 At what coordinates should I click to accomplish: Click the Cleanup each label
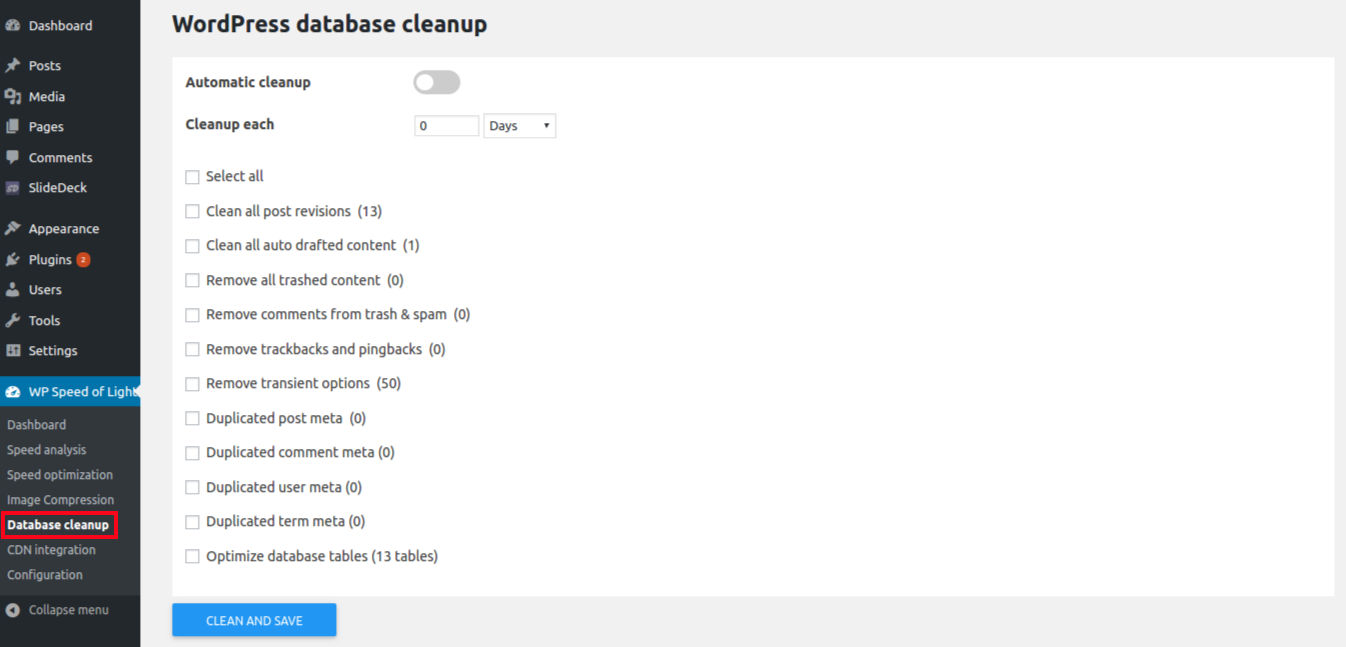230,125
